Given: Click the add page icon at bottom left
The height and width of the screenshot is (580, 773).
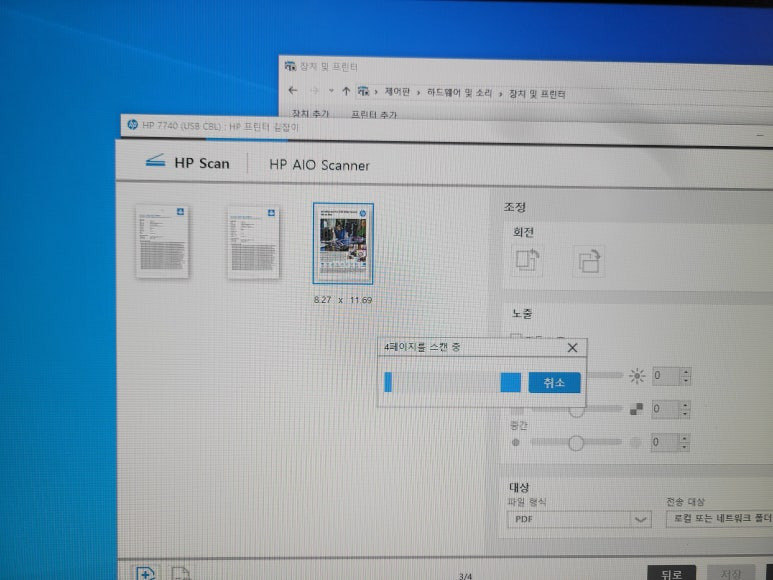Looking at the screenshot, I should tap(146, 573).
